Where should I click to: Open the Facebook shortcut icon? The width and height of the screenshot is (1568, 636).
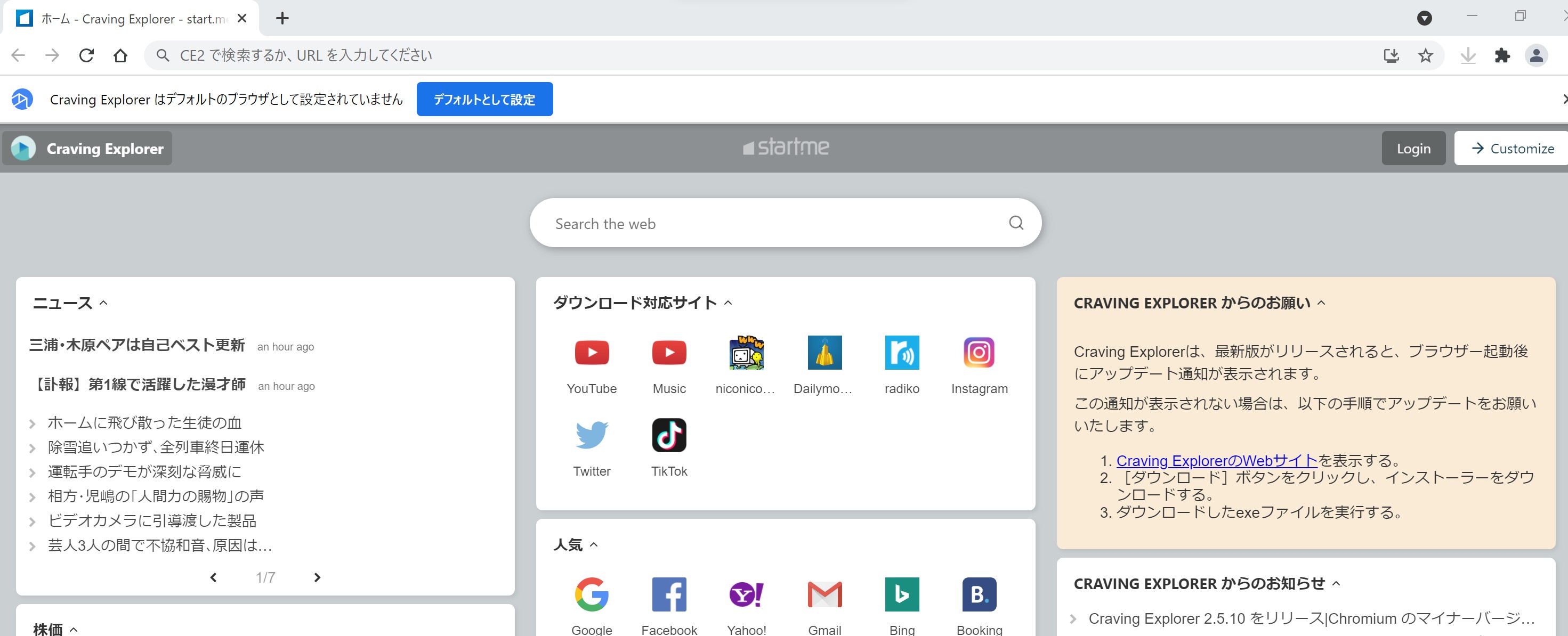669,594
